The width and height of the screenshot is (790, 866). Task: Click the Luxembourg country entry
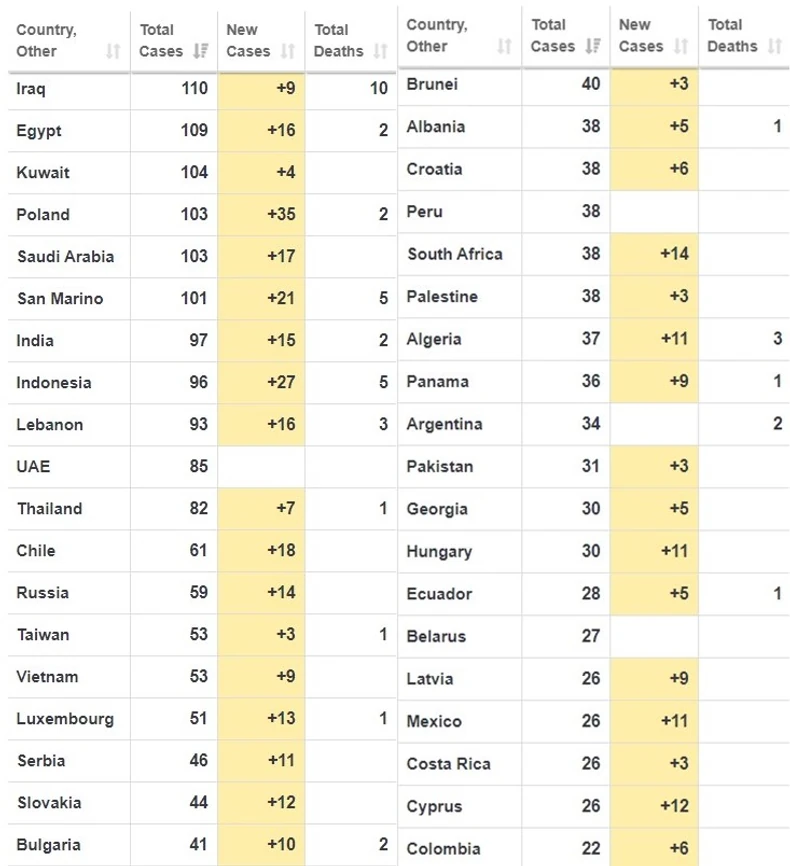(x=65, y=718)
